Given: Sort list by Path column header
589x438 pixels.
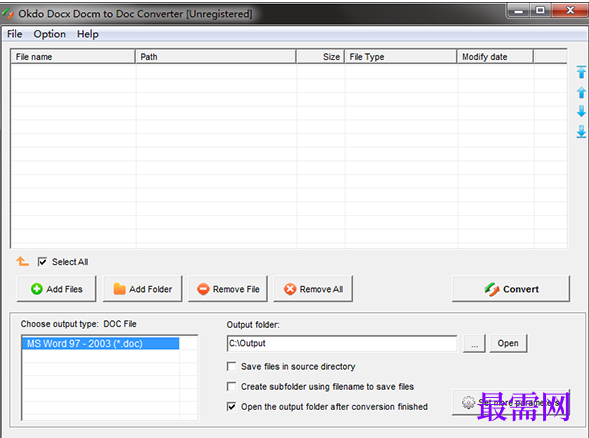Looking at the screenshot, I should pos(216,57).
